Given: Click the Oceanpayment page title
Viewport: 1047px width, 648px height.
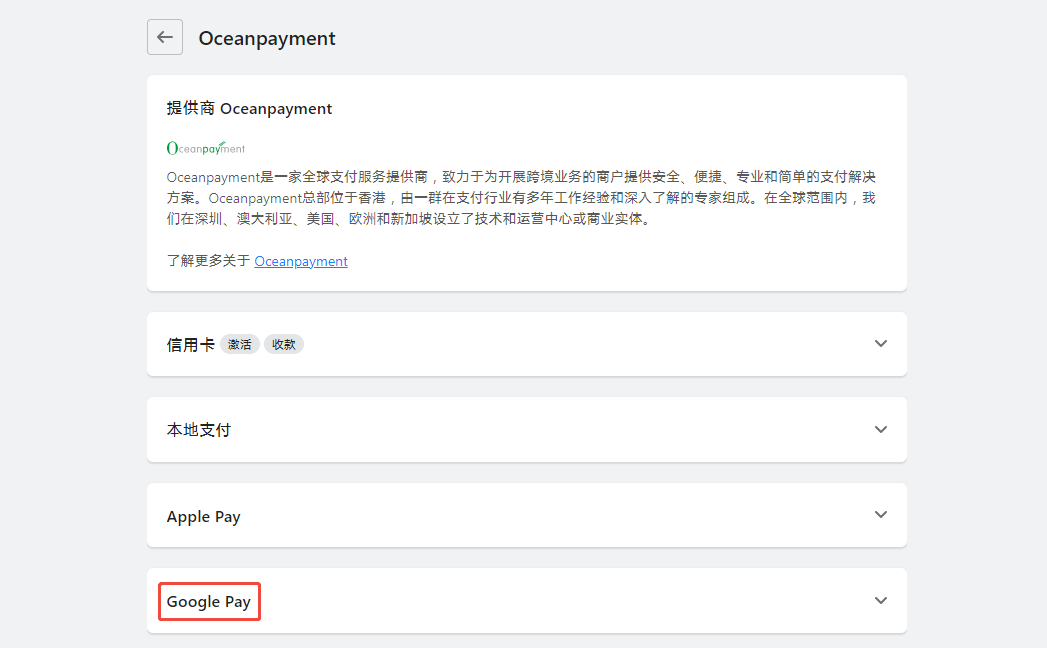Looking at the screenshot, I should coord(267,39).
